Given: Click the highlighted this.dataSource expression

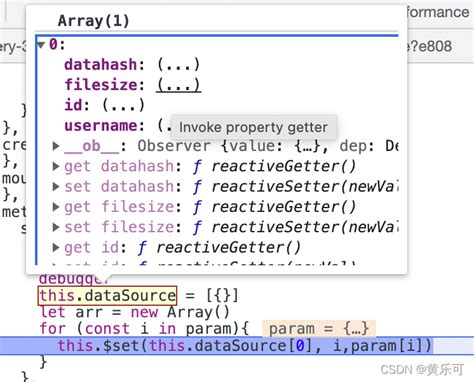Looking at the screenshot, I should click(107, 295).
